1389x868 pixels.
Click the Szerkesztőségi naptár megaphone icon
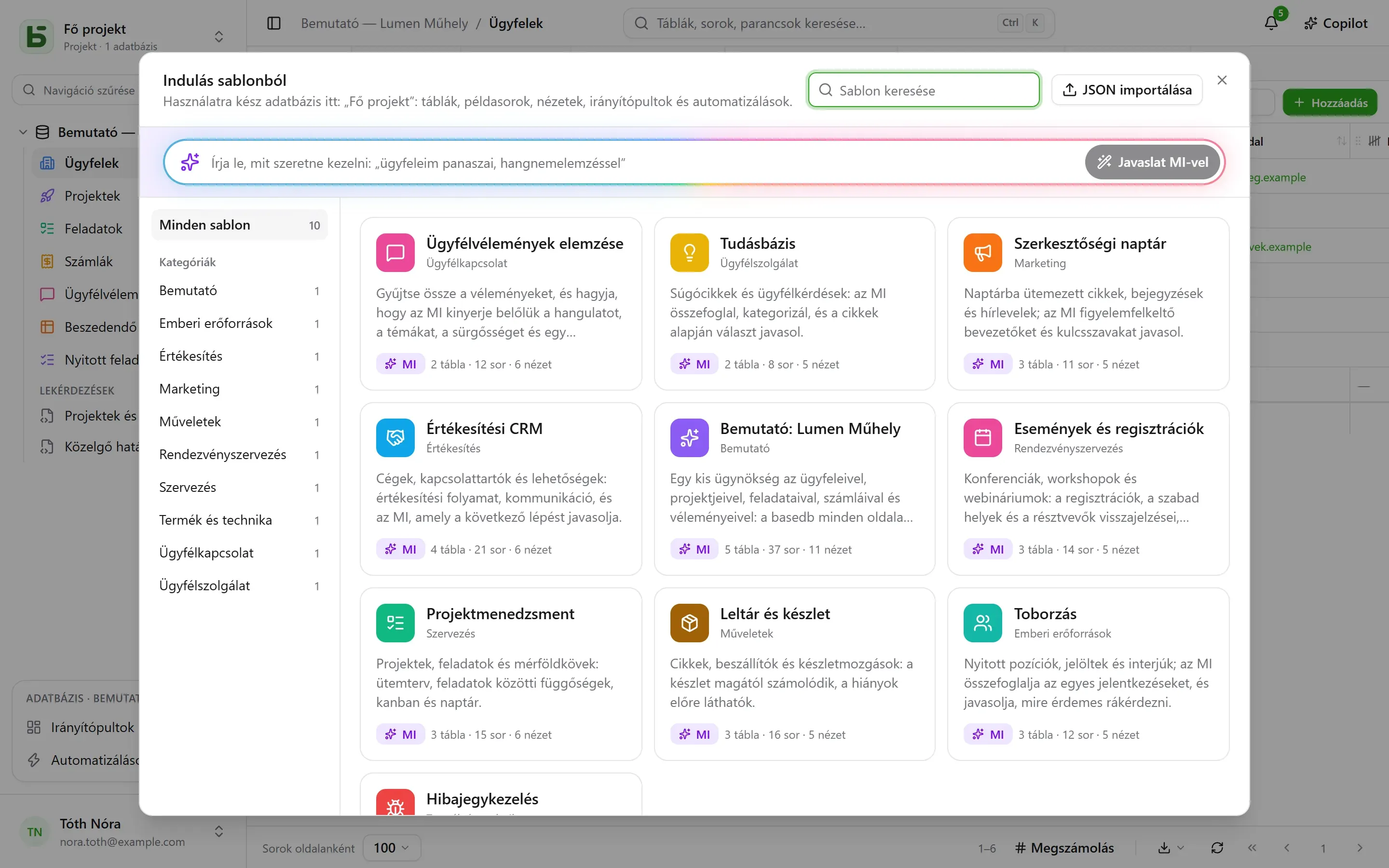(982, 253)
